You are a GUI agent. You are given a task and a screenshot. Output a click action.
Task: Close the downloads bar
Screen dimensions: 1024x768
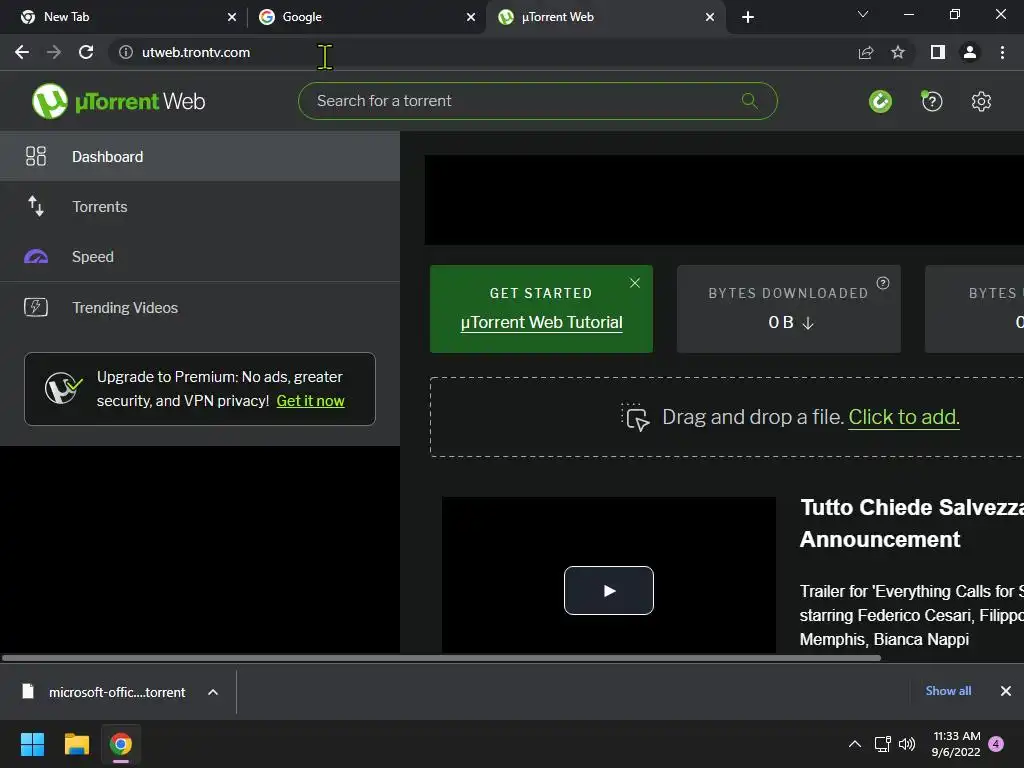point(1006,691)
